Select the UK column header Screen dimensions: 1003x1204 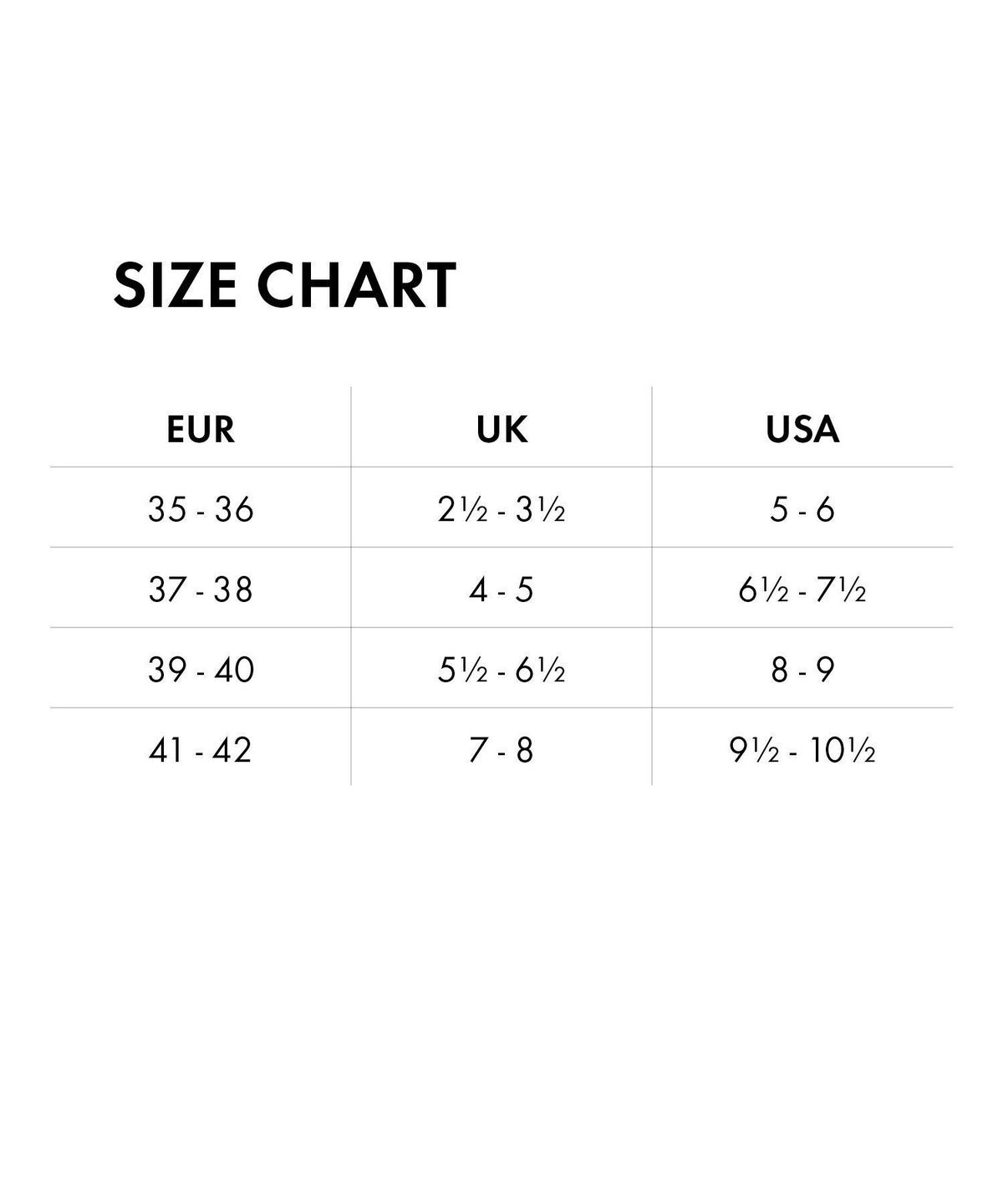pyautogui.click(x=501, y=430)
